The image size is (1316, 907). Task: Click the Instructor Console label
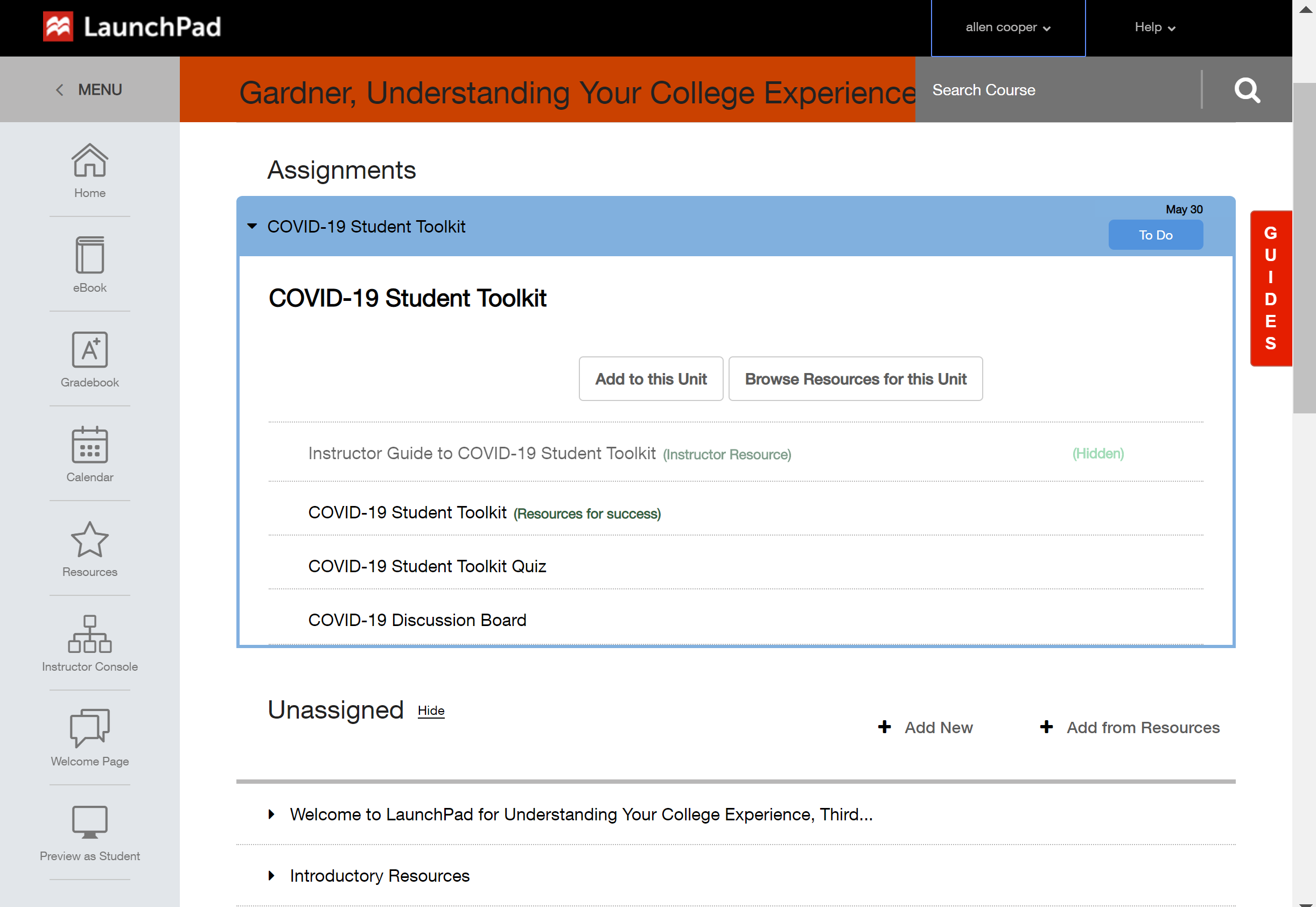[90, 666]
